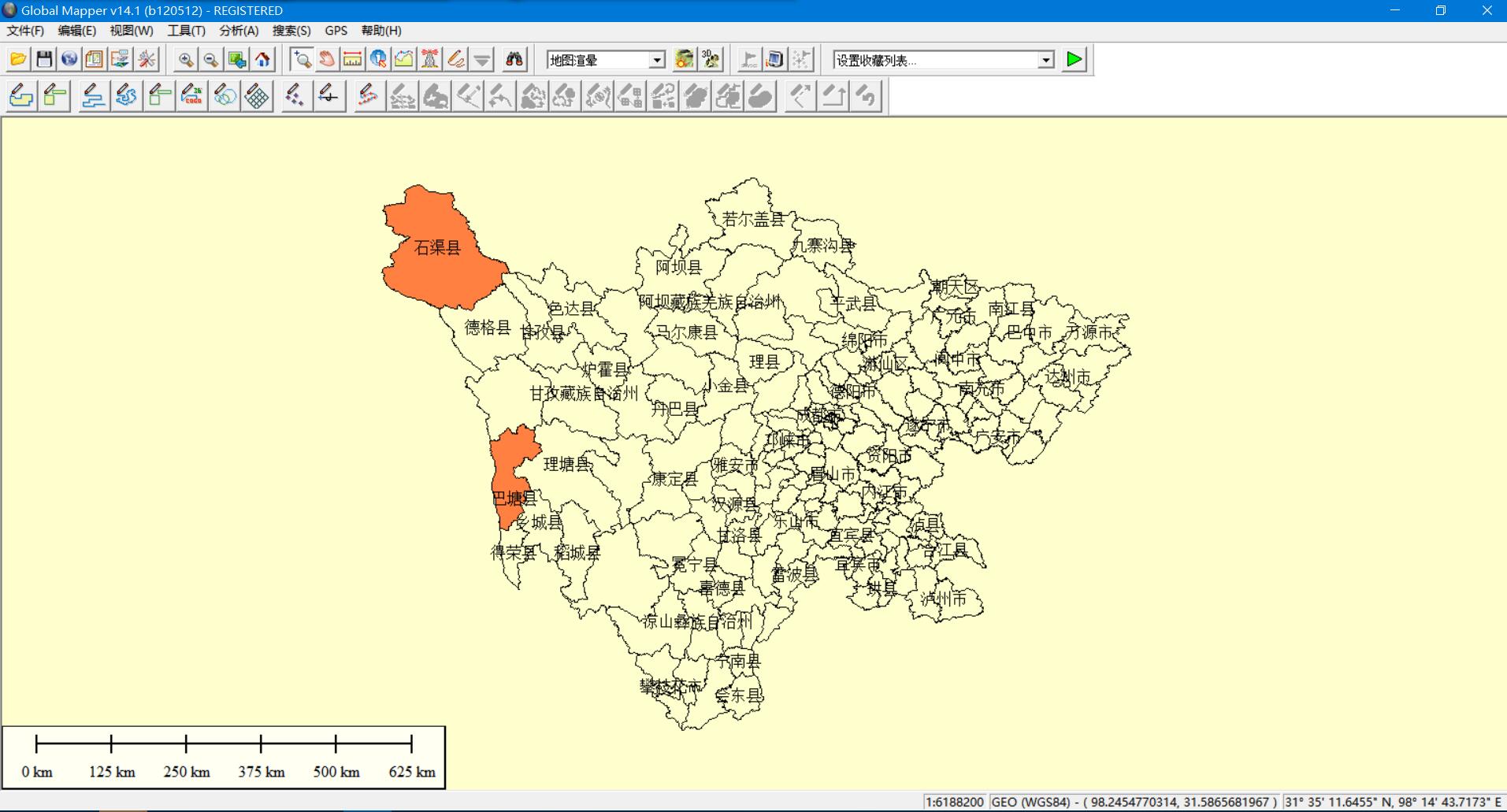Select the Digitizer pencil tool
Viewport: 1507px width, 812px height.
(456, 60)
